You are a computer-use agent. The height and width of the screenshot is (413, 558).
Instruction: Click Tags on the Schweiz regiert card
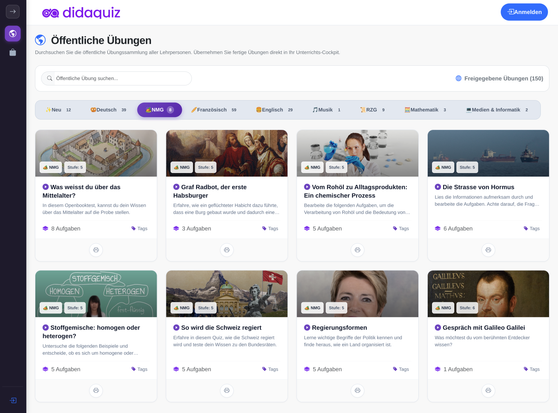click(x=270, y=369)
